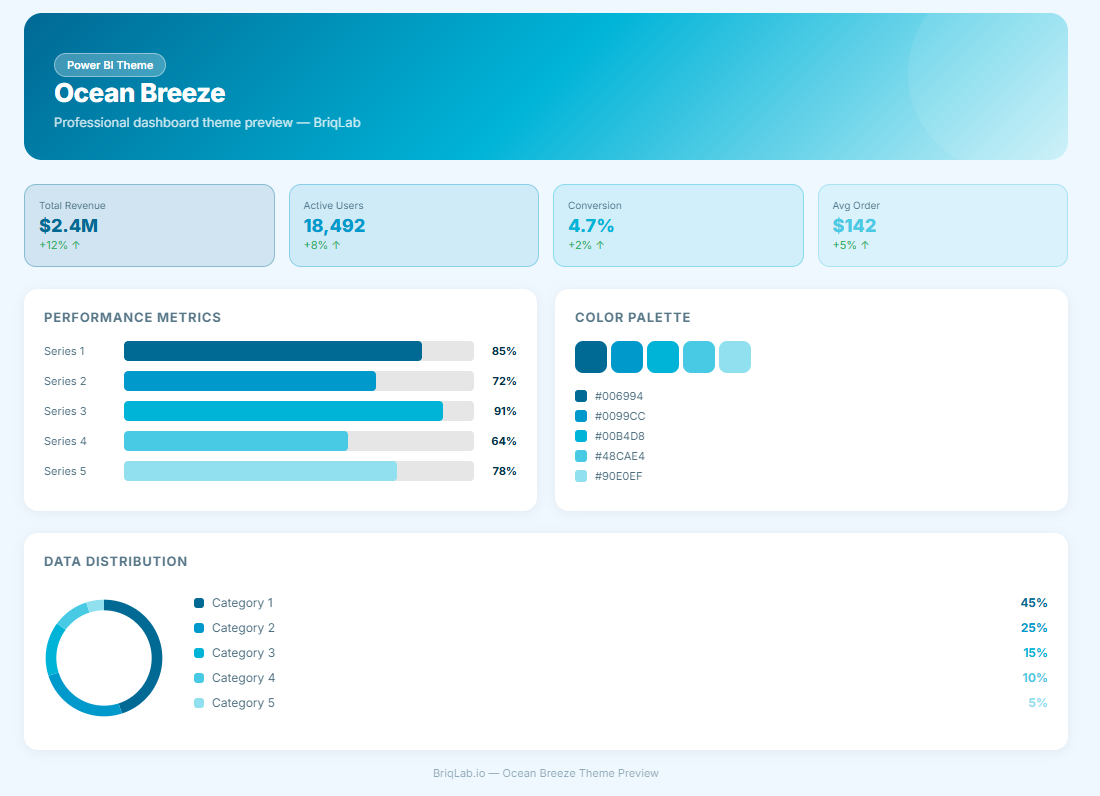The image size is (1100, 796).
Task: Click the small square beside #0099CC
Action: click(581, 416)
